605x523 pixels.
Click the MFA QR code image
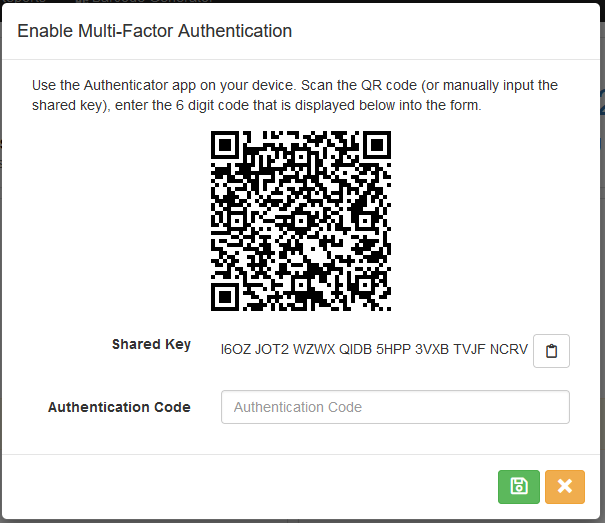tap(301, 221)
